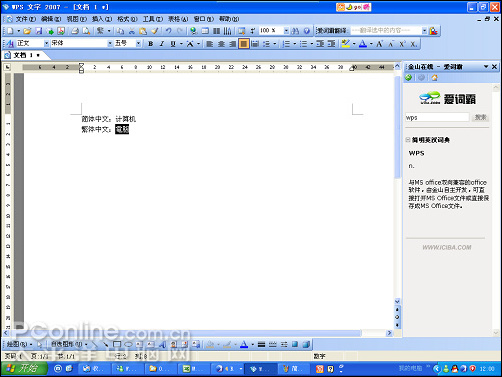Click the WWW.ICIBA.COM link
The image size is (502, 377).
pyautogui.click(x=447, y=247)
